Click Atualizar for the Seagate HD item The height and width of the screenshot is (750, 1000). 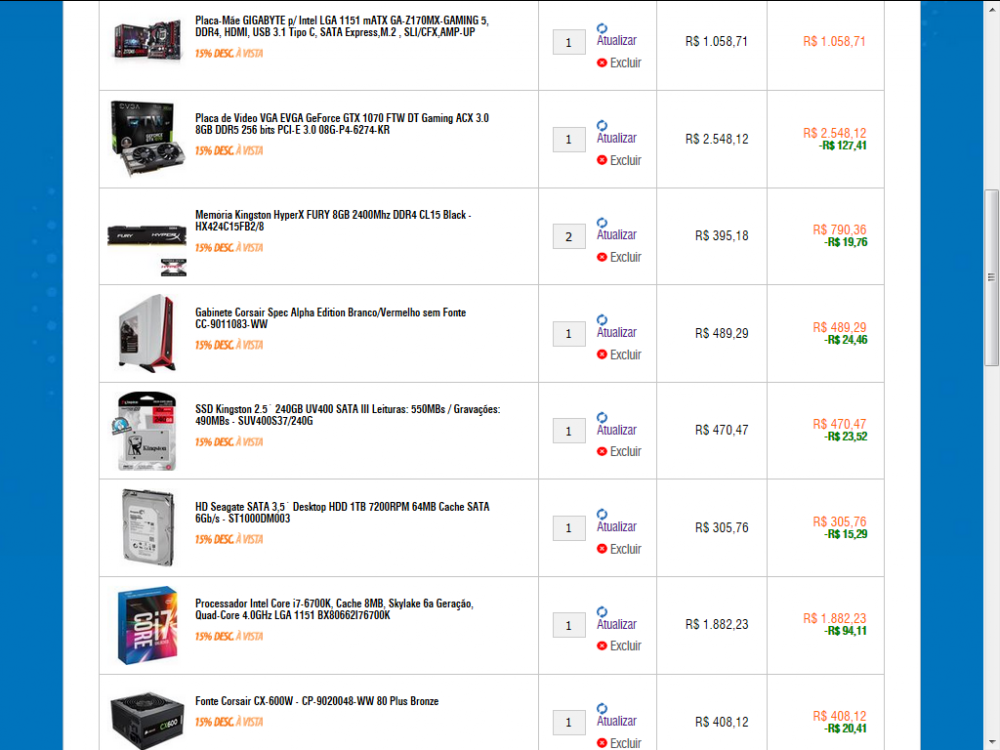(616, 526)
